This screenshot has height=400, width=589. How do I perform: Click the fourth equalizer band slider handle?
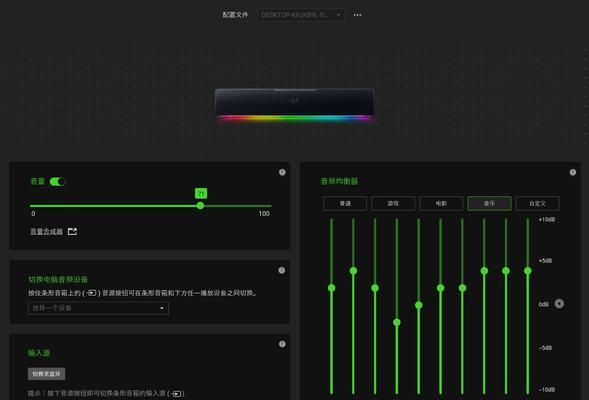tap(397, 322)
